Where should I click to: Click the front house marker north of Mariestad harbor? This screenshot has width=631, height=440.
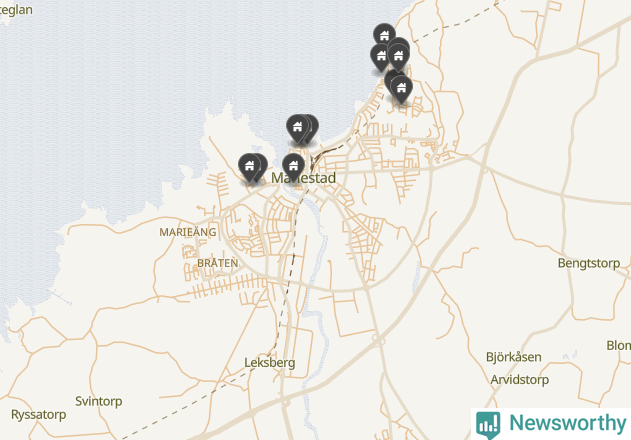pos(298,128)
